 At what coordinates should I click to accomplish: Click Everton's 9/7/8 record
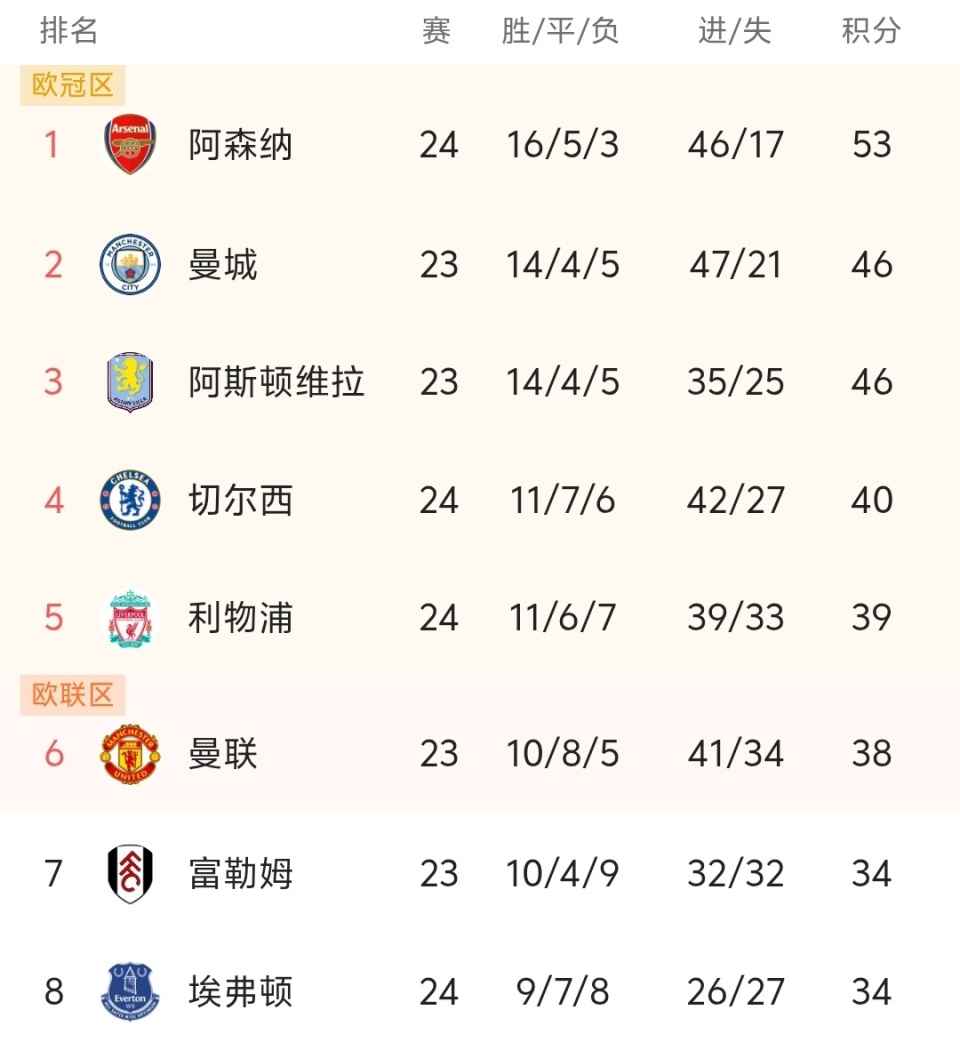point(562,992)
